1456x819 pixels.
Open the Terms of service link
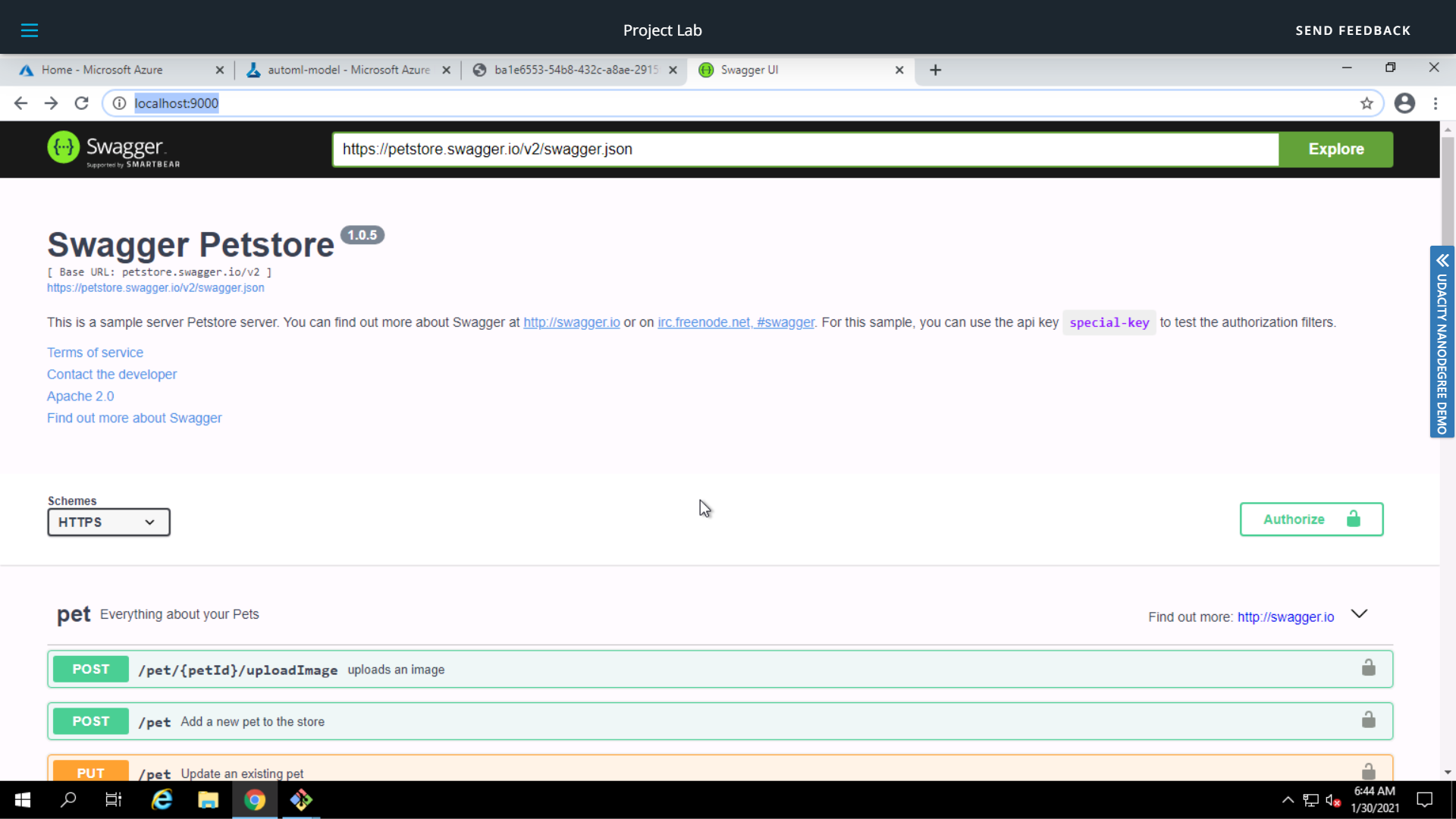(x=95, y=352)
